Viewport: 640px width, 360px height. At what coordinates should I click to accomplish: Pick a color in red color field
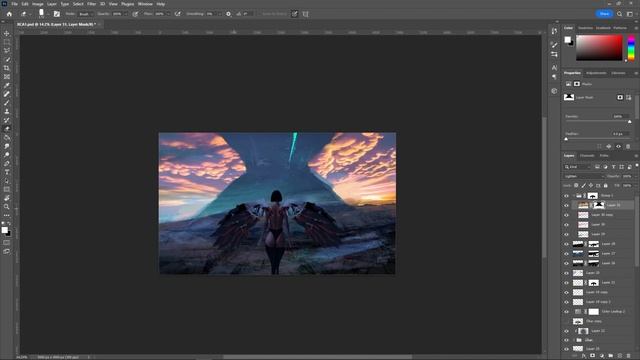pyautogui.click(x=599, y=48)
